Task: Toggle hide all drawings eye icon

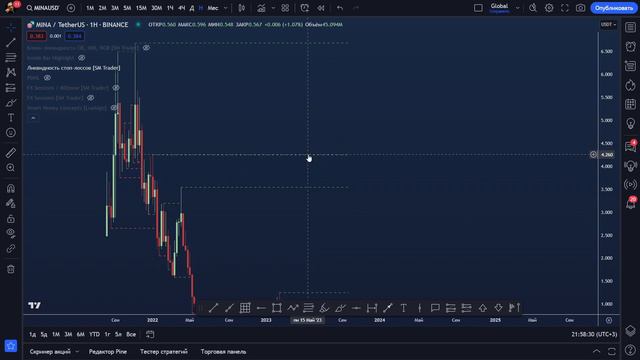Action: (x=11, y=233)
